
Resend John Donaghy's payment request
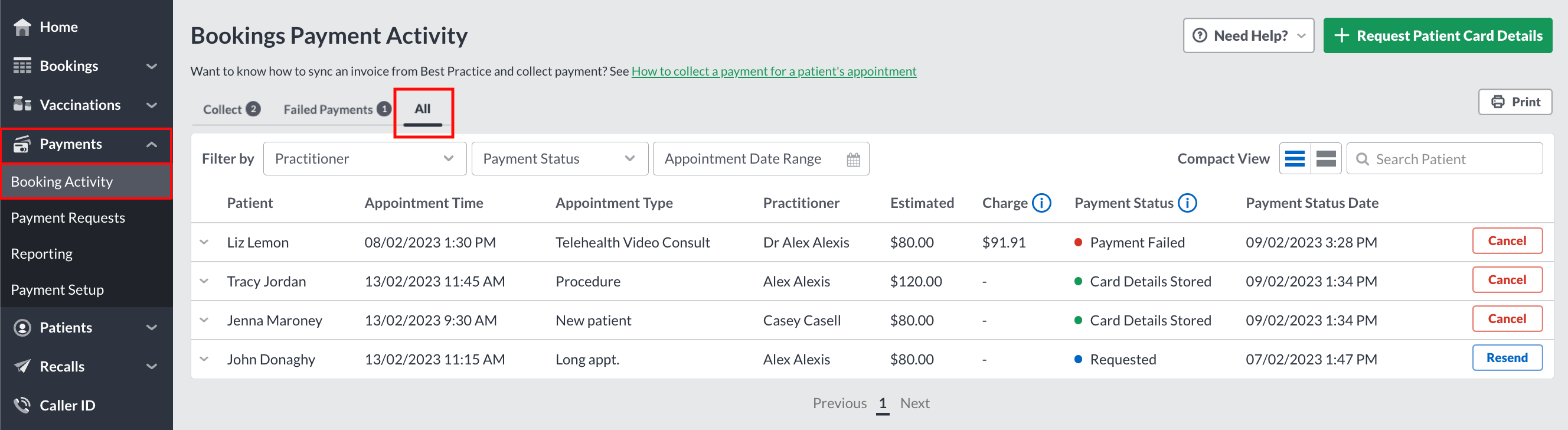1507,358
